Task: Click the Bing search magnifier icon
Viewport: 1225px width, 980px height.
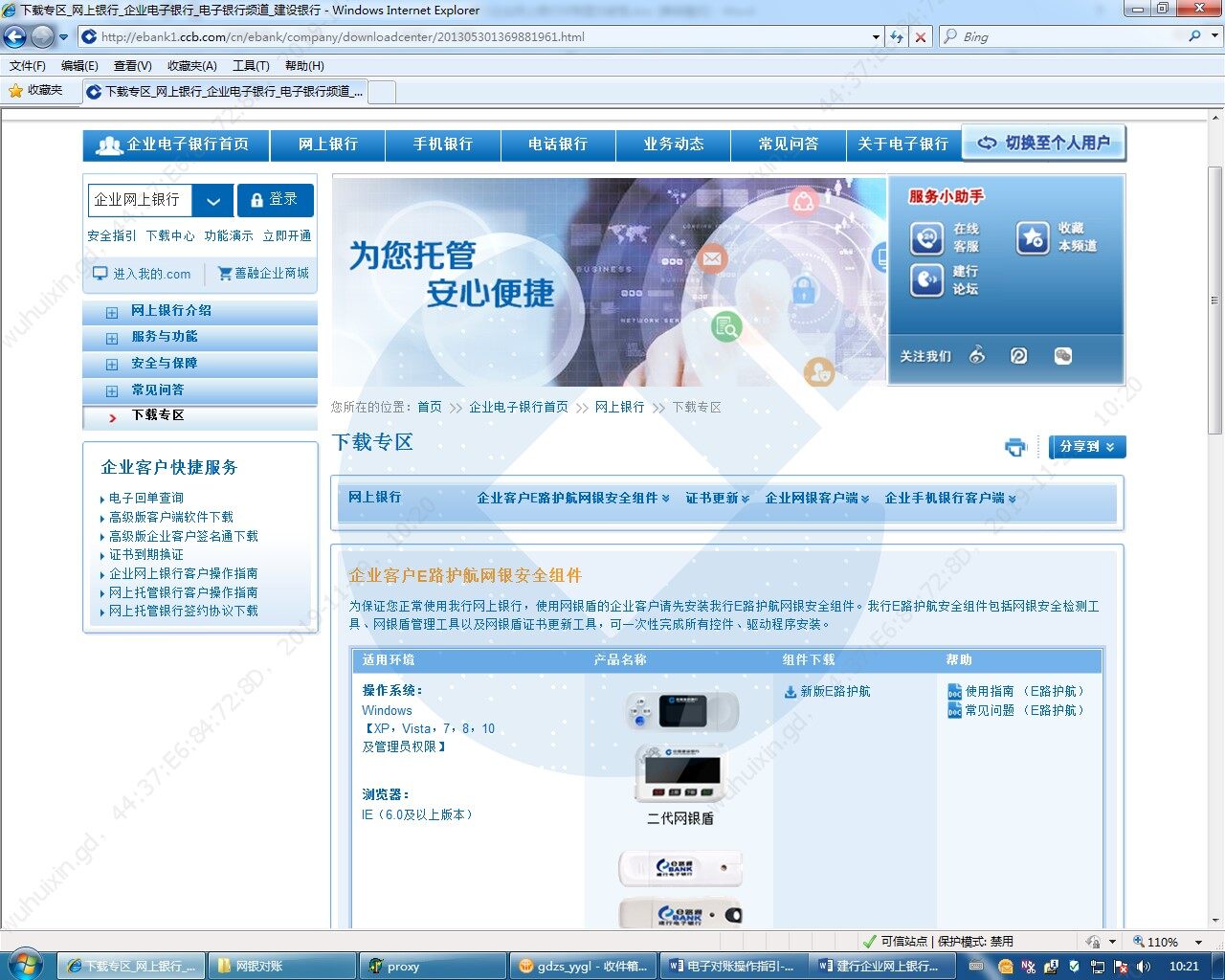Action: point(1194,36)
